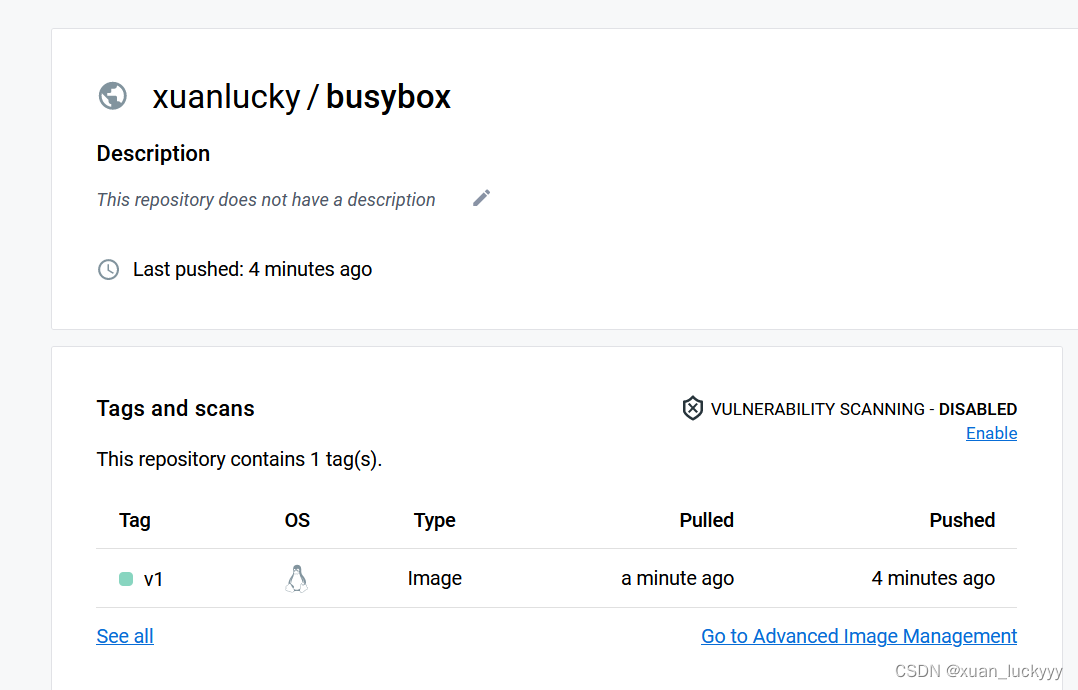Click the Tag column header
This screenshot has width=1078, height=690.
[135, 520]
